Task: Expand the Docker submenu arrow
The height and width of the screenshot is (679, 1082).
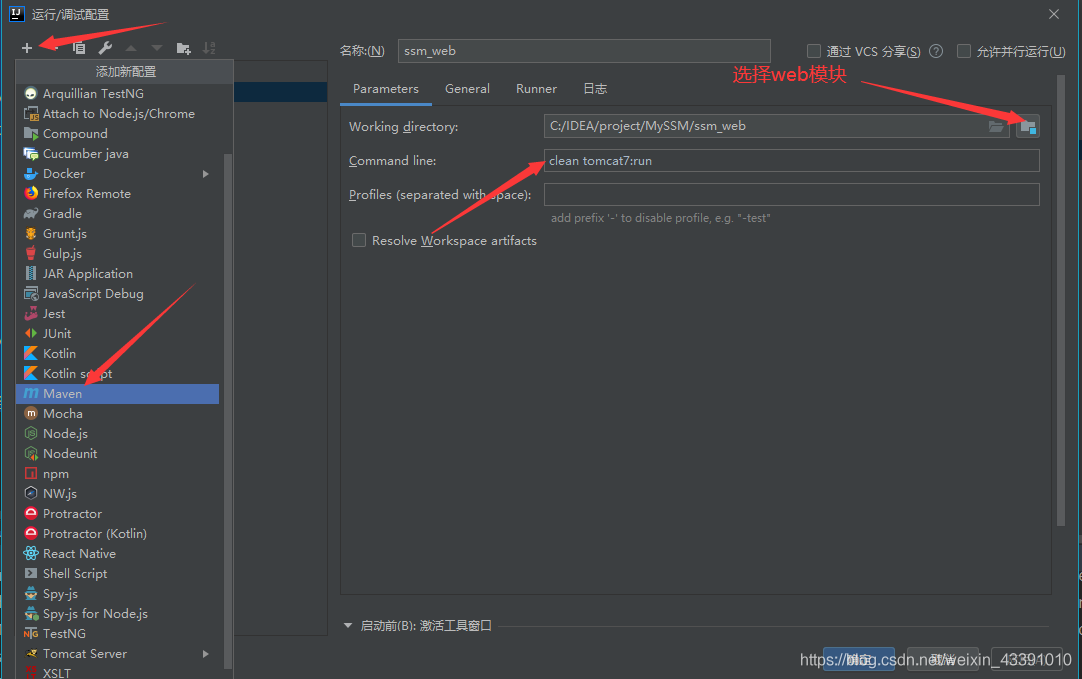Action: tap(206, 174)
